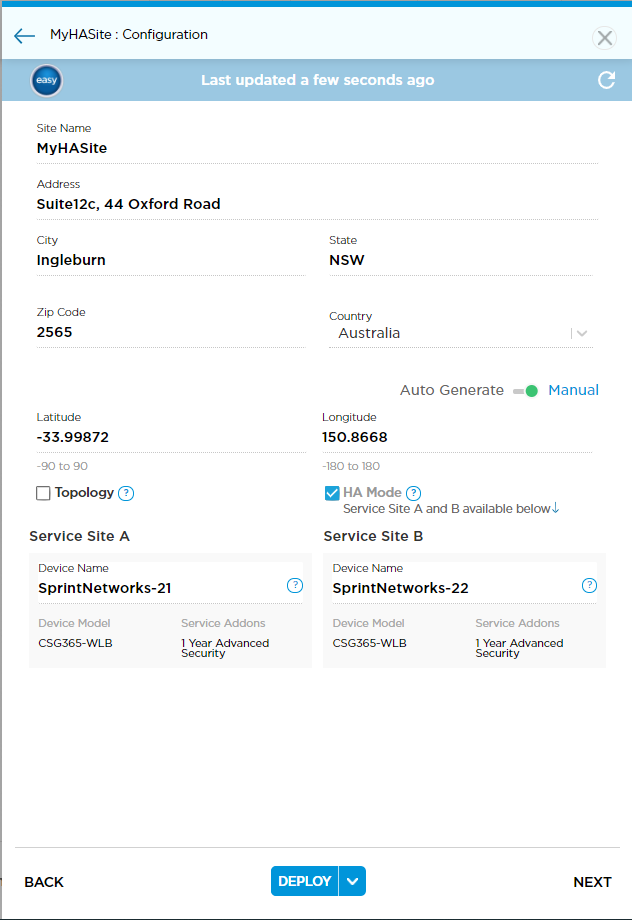Click the easy mode badge icon
632x920 pixels.
47,80
